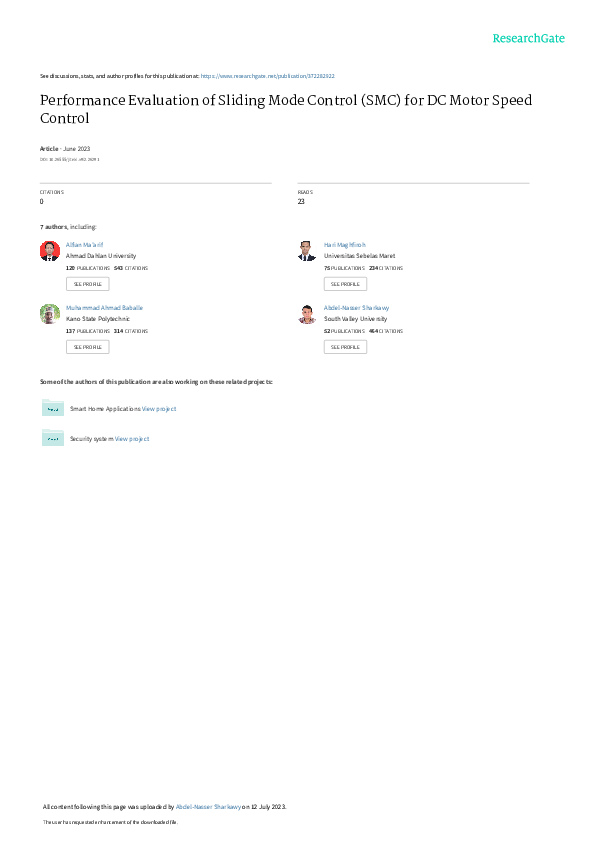
Task: Click the Security system project folder icon
Action: [53, 438]
